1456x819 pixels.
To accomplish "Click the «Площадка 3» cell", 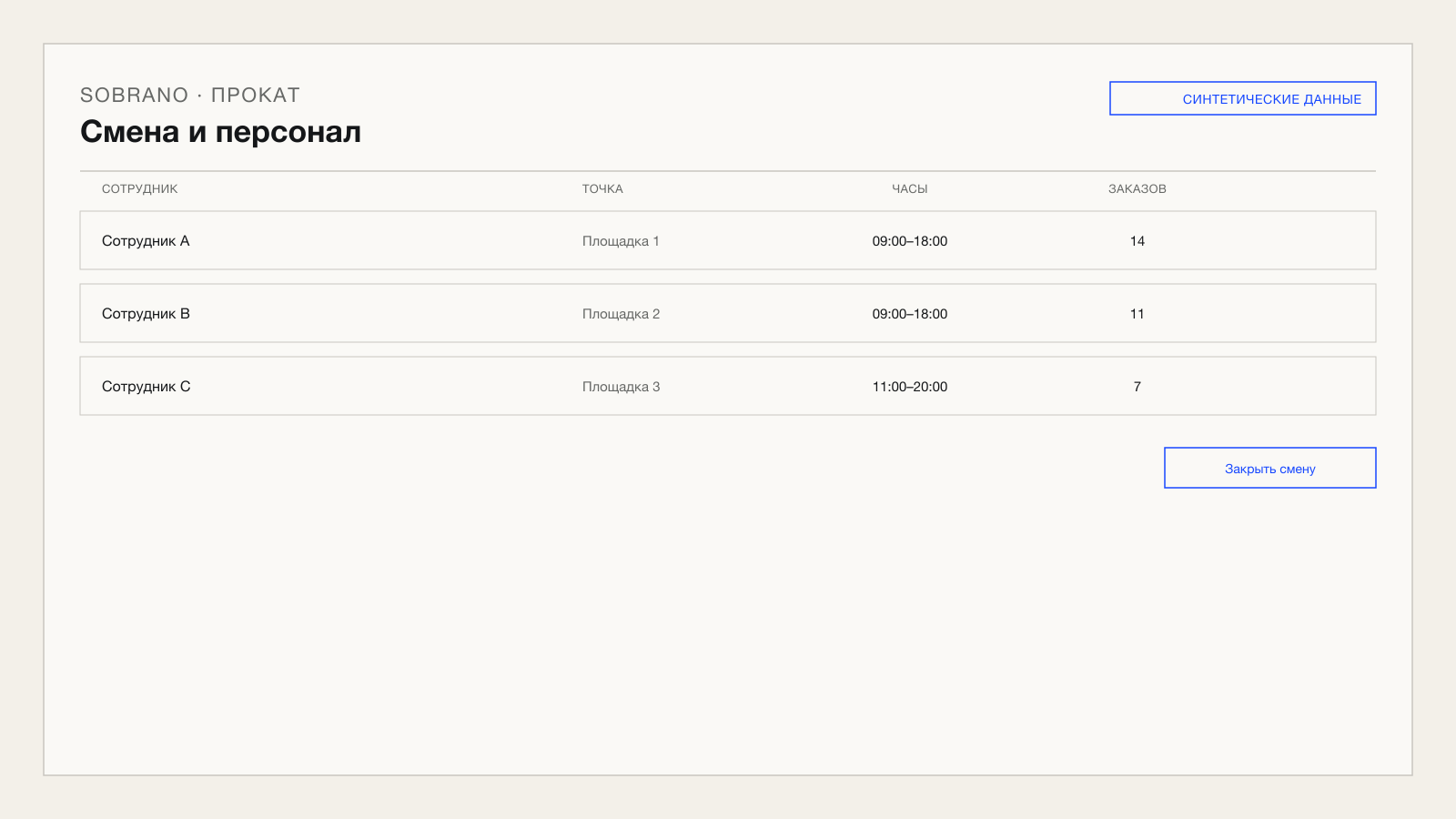I will tap(621, 387).
